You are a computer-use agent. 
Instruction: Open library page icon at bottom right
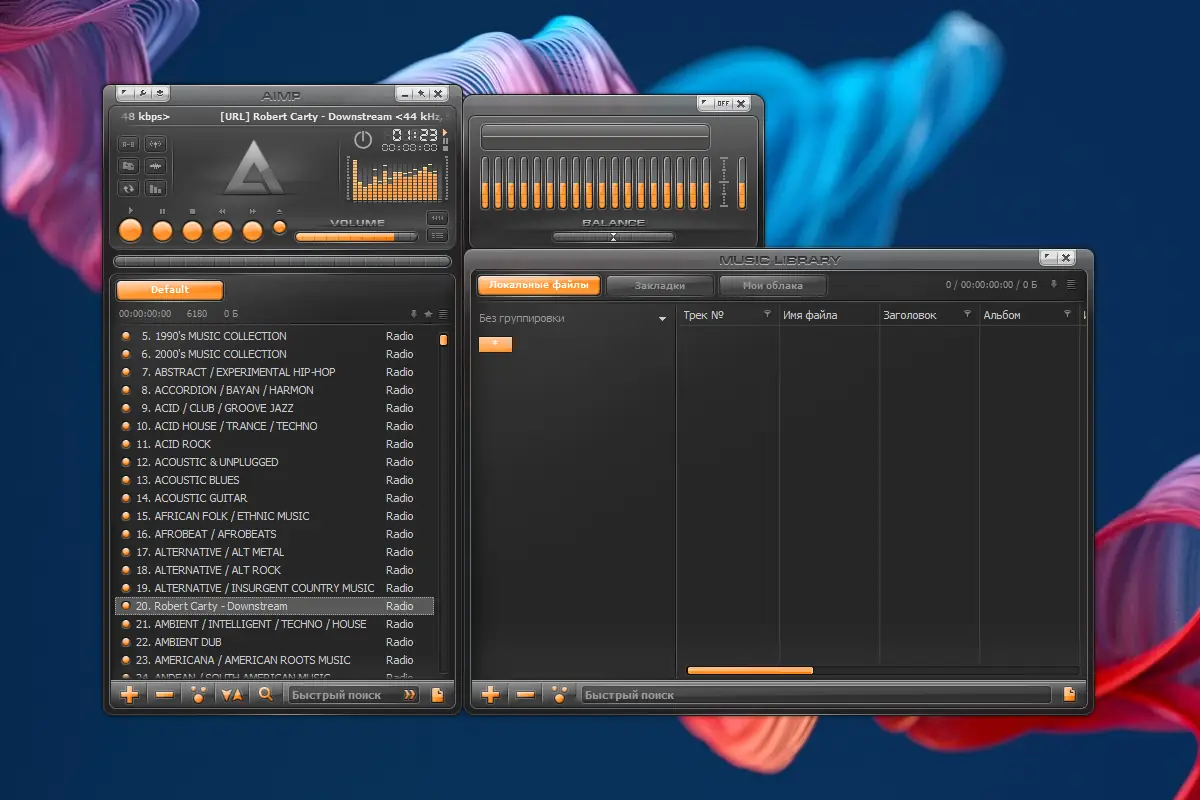pyautogui.click(x=1069, y=695)
